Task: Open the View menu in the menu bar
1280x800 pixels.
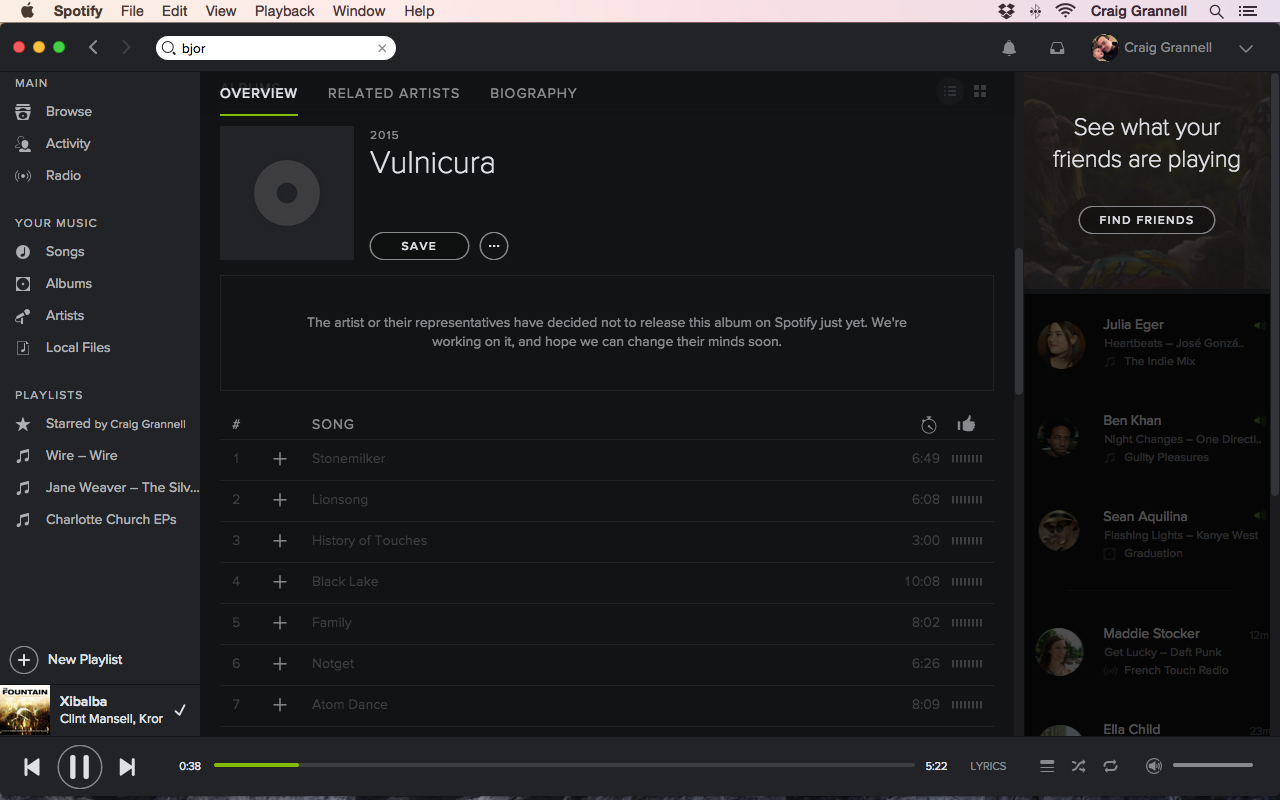Action: point(221,11)
